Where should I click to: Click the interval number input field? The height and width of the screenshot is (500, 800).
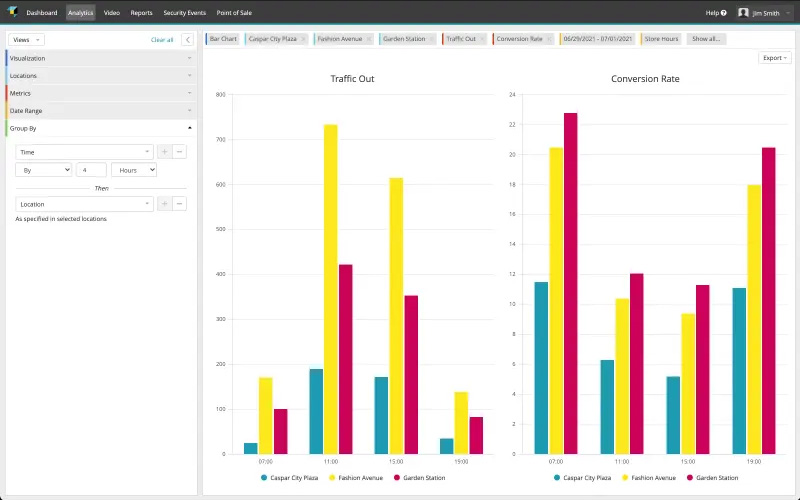91,170
